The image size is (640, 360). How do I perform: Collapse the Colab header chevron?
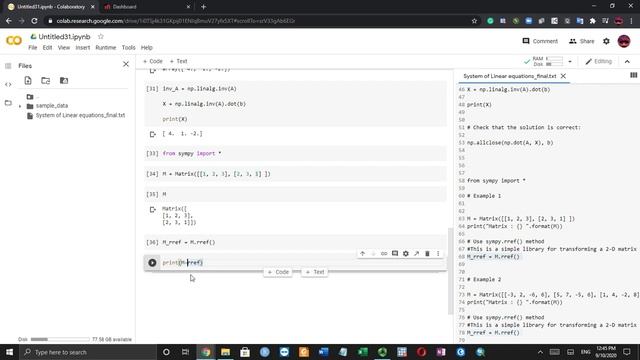click(627, 62)
